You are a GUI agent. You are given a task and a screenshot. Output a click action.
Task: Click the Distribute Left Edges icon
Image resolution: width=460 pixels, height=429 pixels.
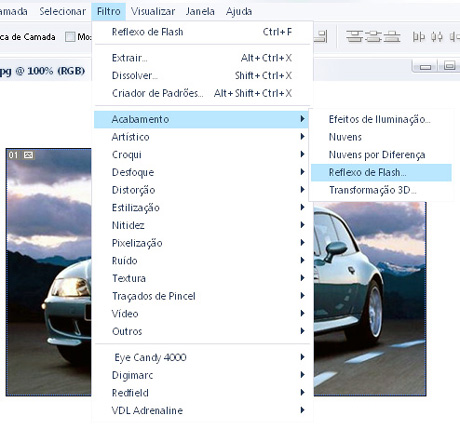coord(419,36)
